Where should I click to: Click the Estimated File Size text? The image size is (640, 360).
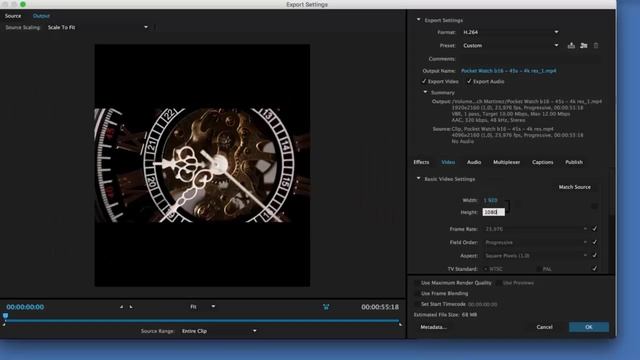[x=445, y=315]
